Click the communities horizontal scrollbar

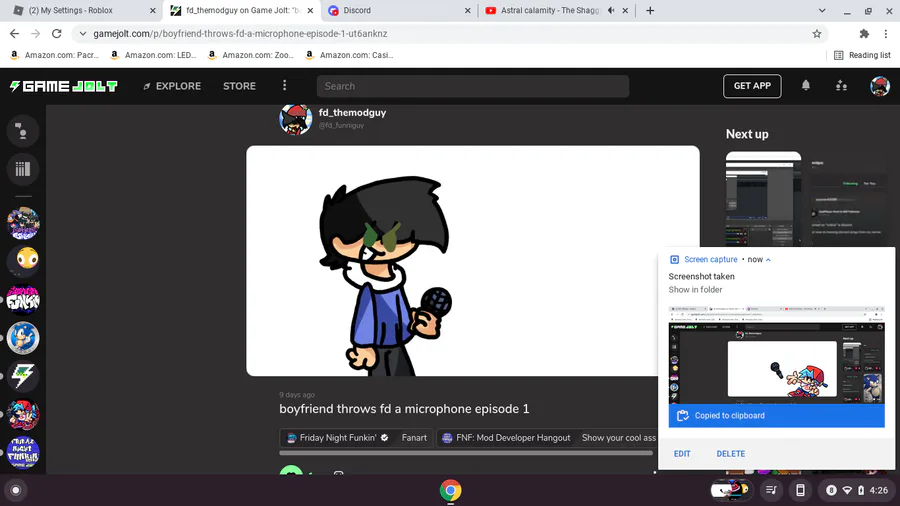click(x=466, y=453)
